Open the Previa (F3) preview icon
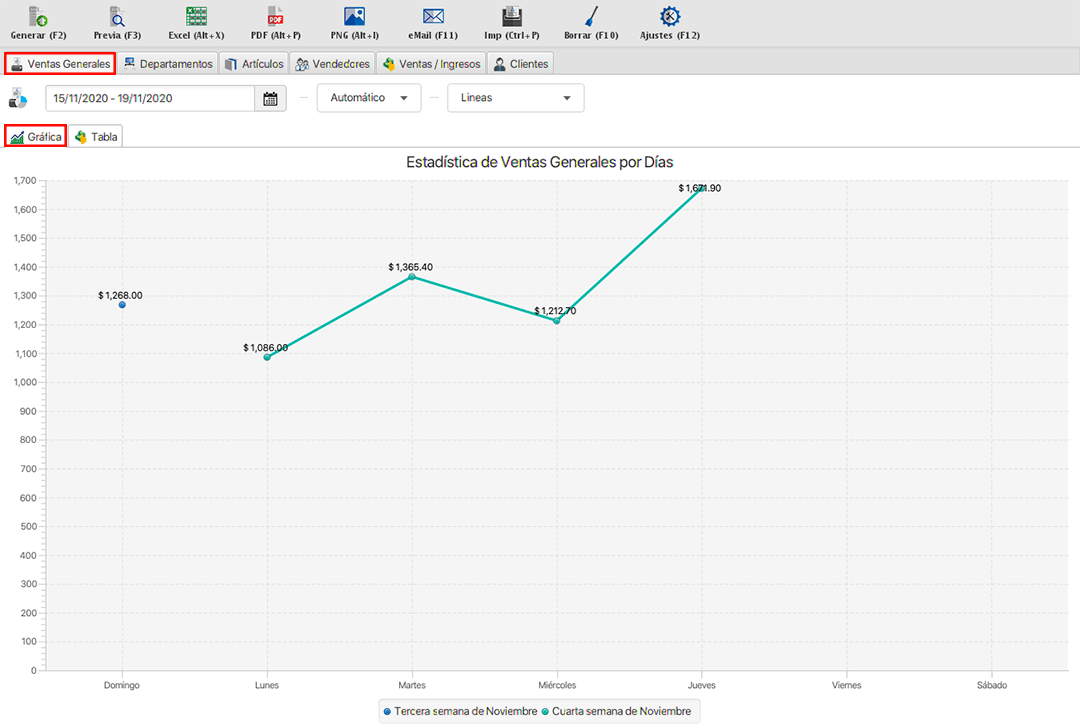Image resolution: width=1080 pixels, height=727 pixels. coord(117,17)
